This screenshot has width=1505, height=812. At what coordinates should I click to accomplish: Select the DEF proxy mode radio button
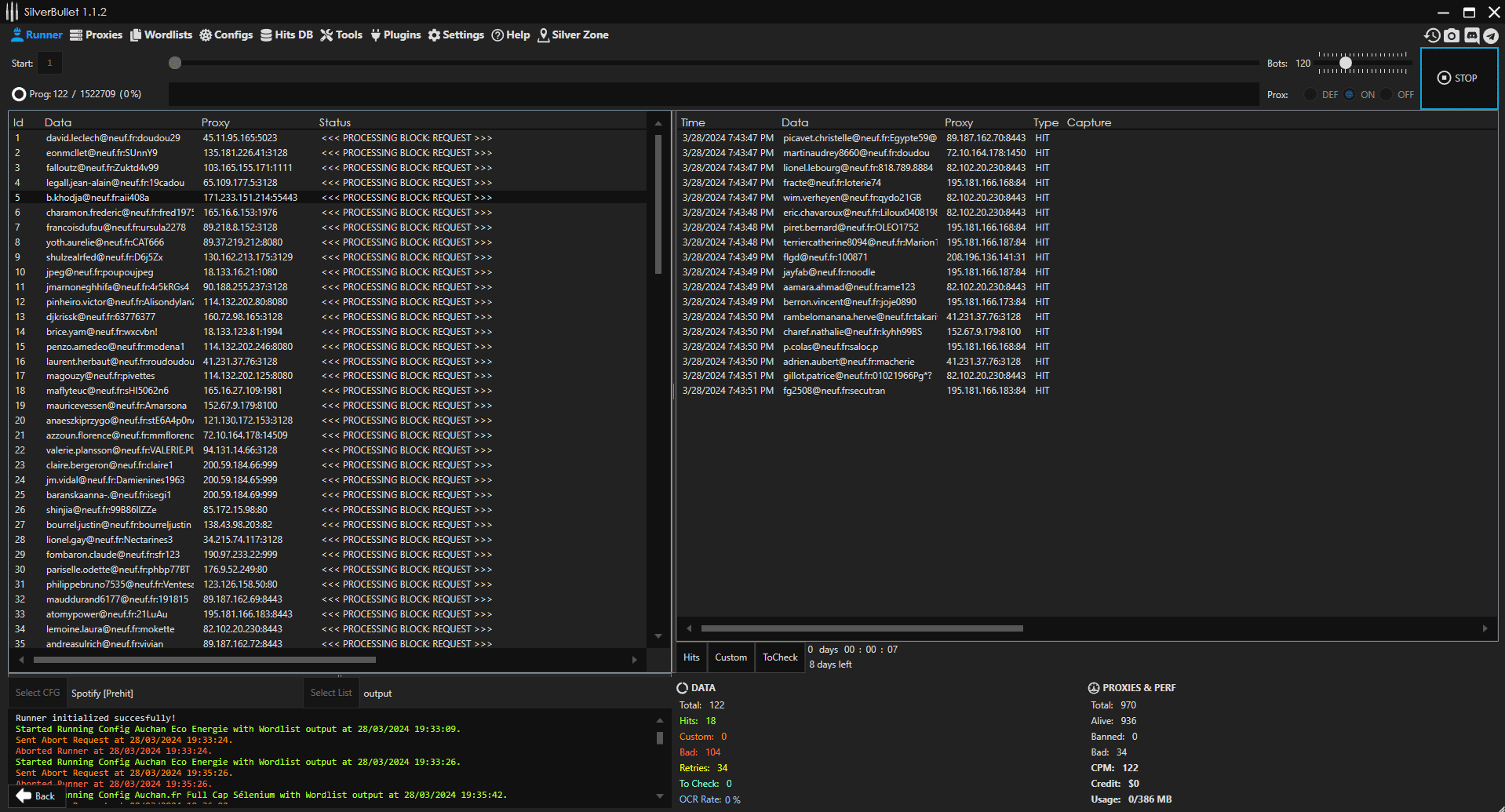[1310, 95]
